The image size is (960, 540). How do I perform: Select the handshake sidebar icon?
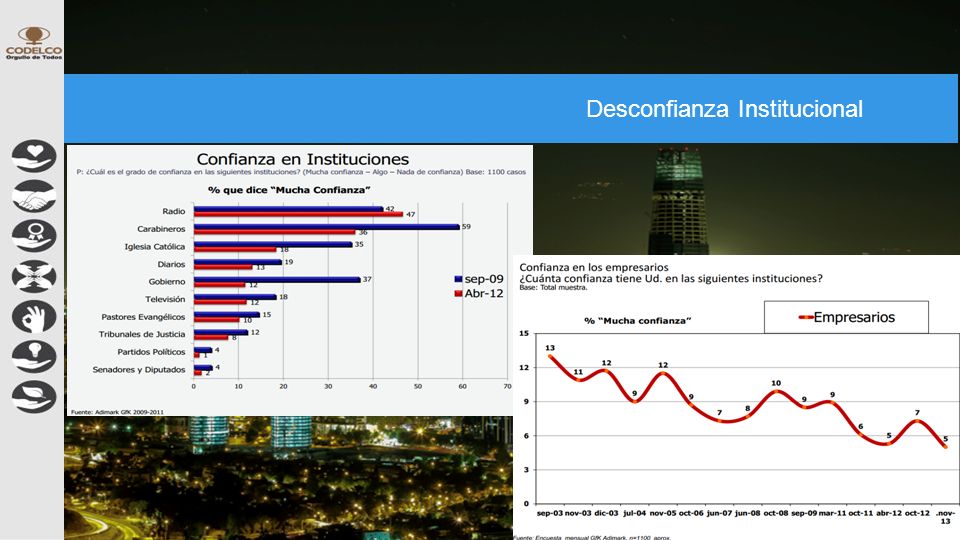coord(34,196)
